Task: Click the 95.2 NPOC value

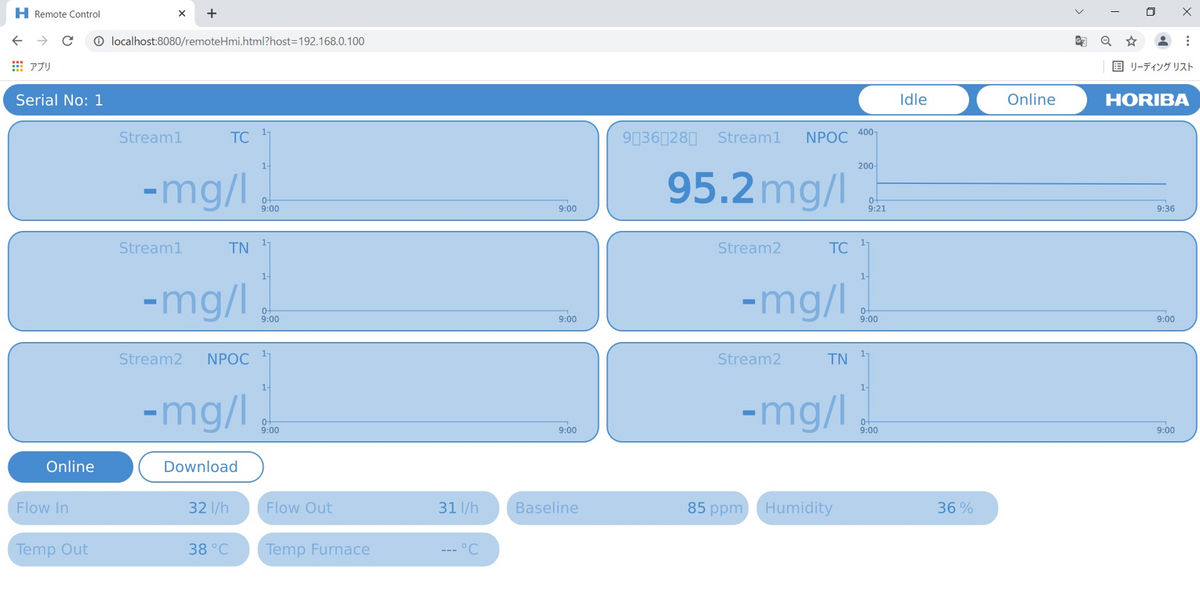Action: (x=711, y=188)
